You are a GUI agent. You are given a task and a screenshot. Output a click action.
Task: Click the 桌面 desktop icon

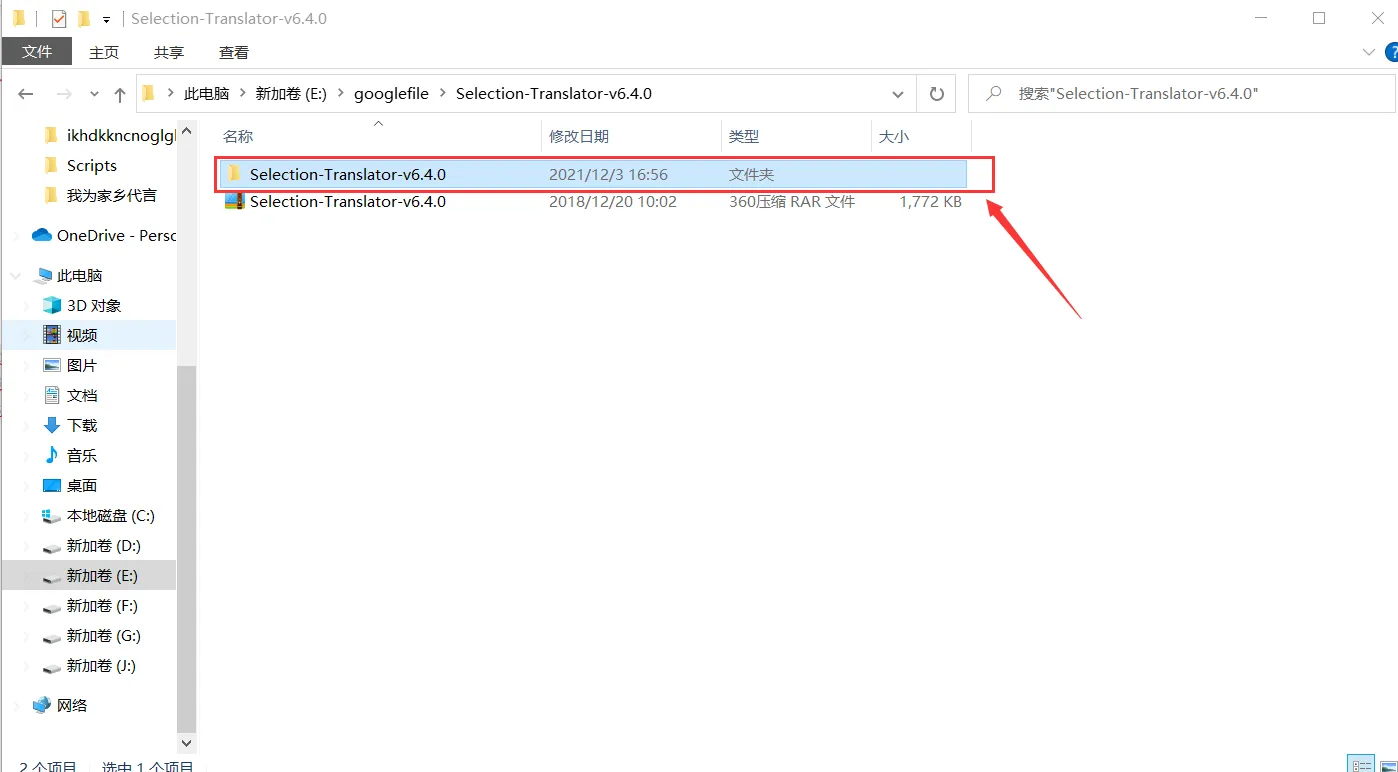coord(52,485)
